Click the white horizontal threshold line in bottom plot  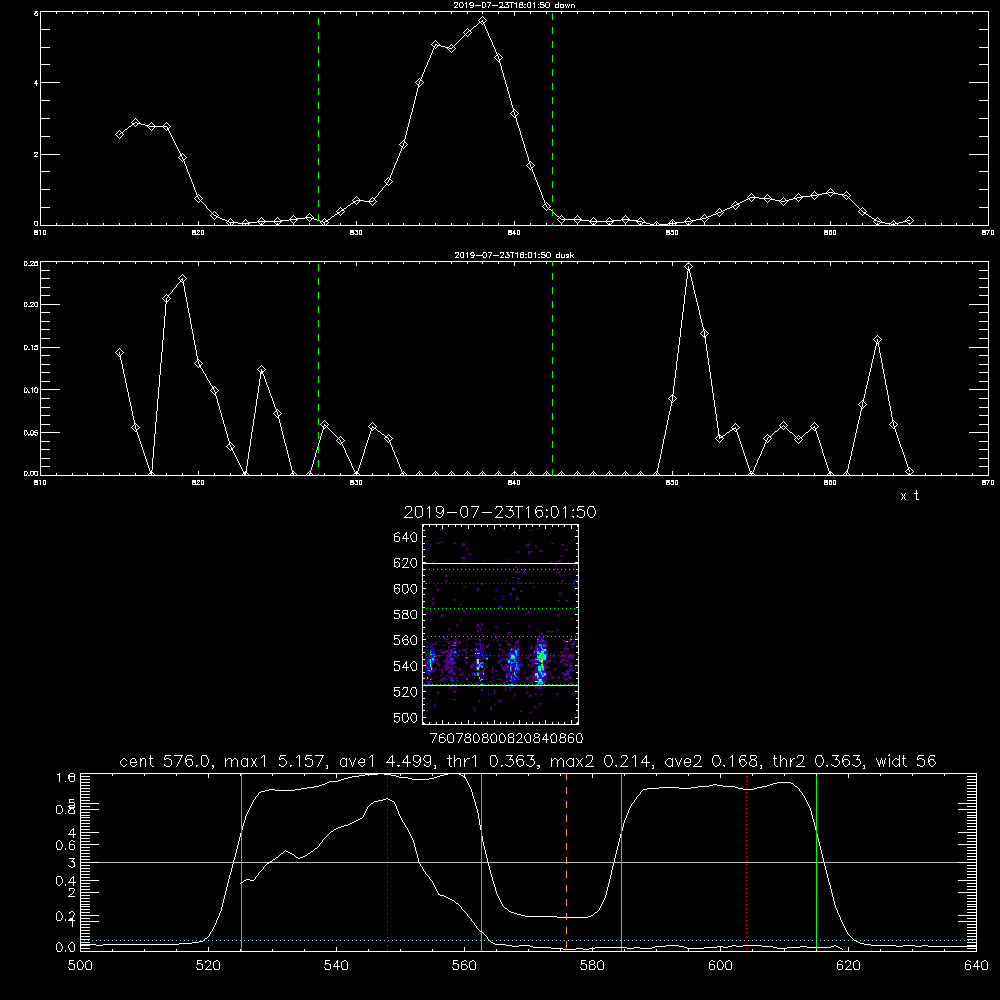click(x=528, y=862)
